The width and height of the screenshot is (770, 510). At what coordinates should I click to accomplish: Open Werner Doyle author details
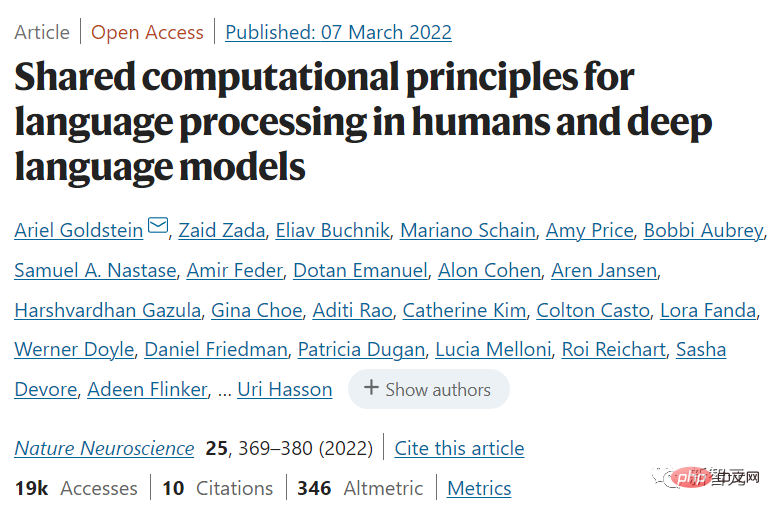(x=74, y=349)
